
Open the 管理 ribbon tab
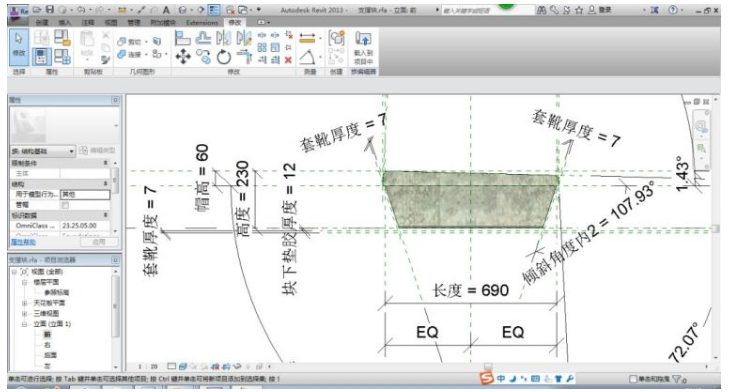click(134, 22)
